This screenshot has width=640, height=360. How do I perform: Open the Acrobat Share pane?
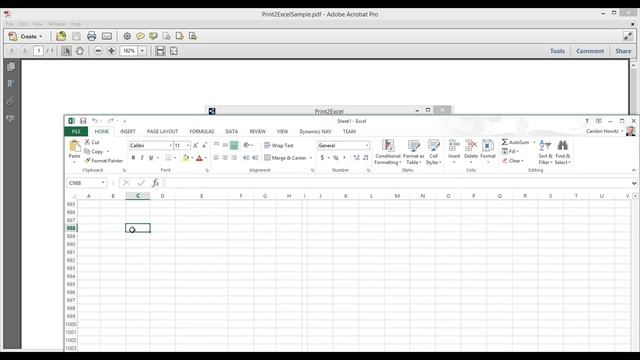pos(623,51)
